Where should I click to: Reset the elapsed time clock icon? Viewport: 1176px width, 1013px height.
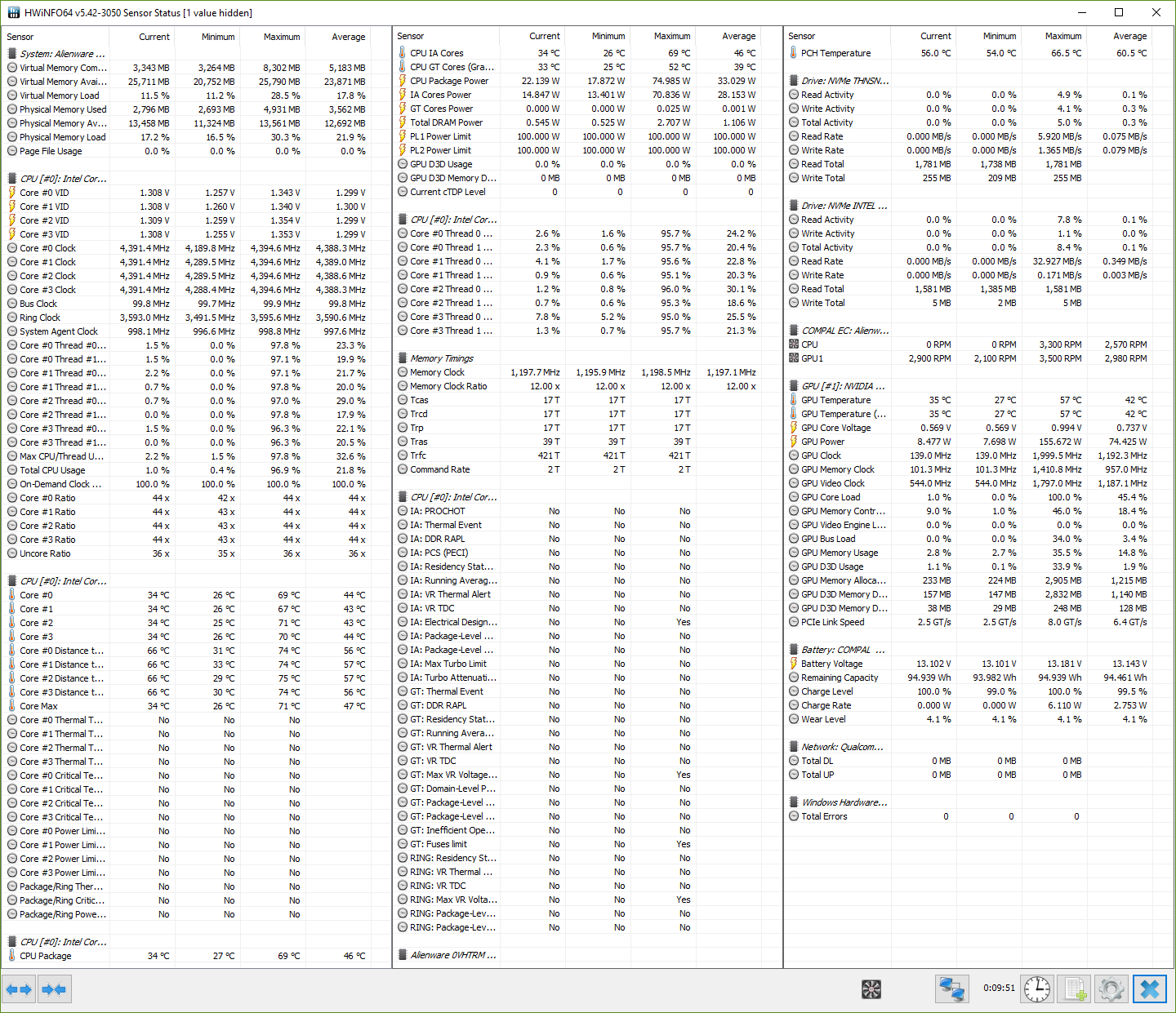(1037, 989)
